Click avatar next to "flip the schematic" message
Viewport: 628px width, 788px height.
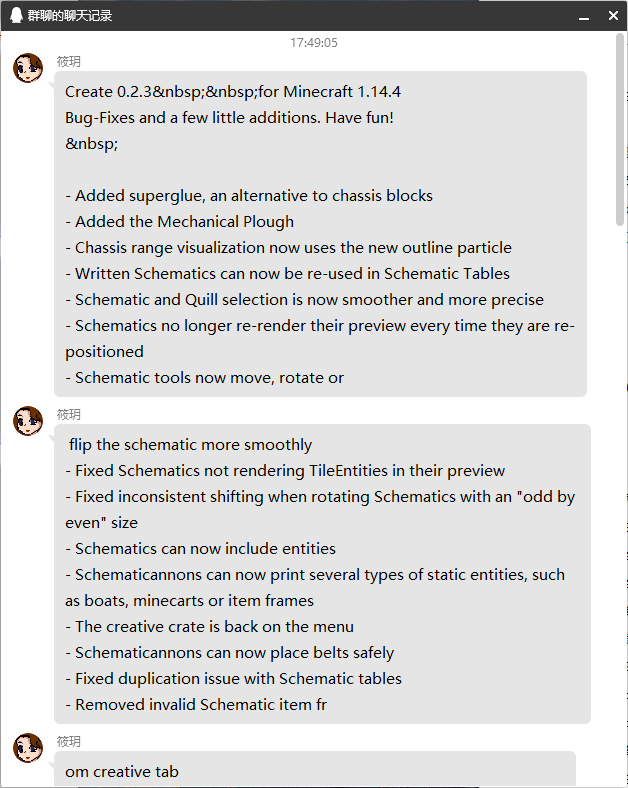[x=28, y=421]
